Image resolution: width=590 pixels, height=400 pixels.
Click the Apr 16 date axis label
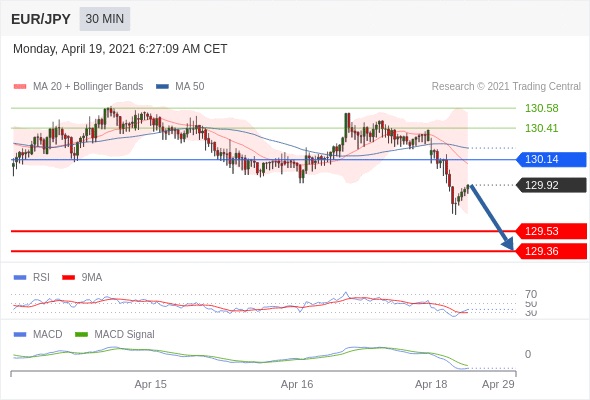297,384
